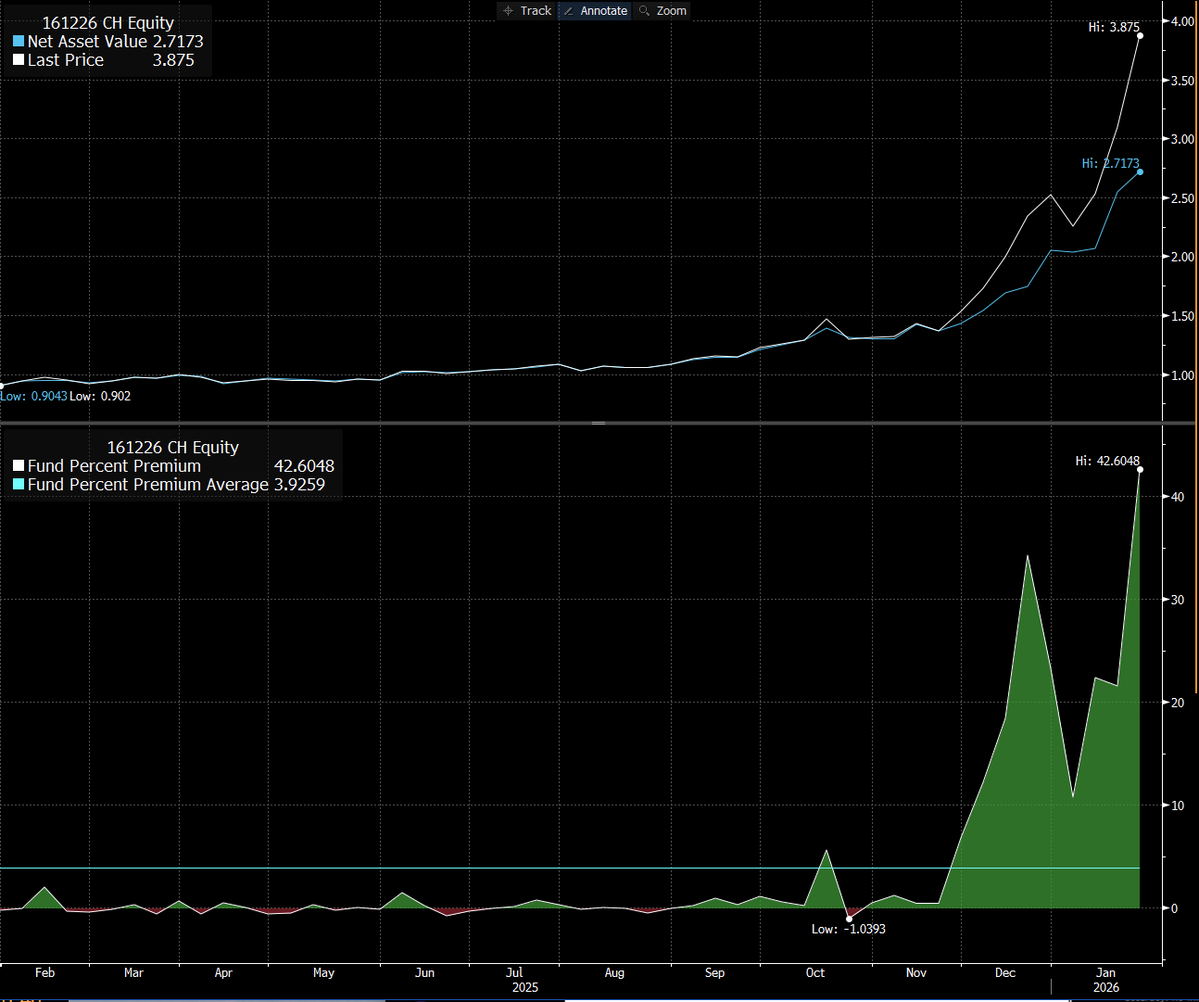Click the panel divider handle between charts
This screenshot has height=1002, width=1199.
click(599, 423)
